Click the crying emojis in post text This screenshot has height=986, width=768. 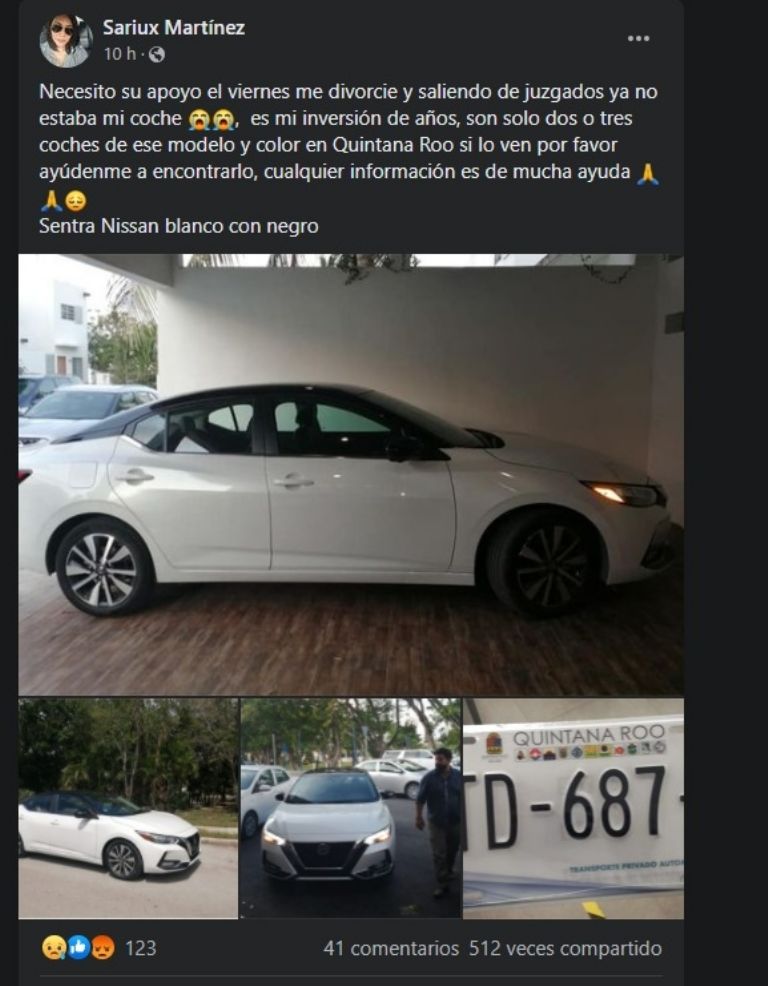pyautogui.click(x=211, y=119)
